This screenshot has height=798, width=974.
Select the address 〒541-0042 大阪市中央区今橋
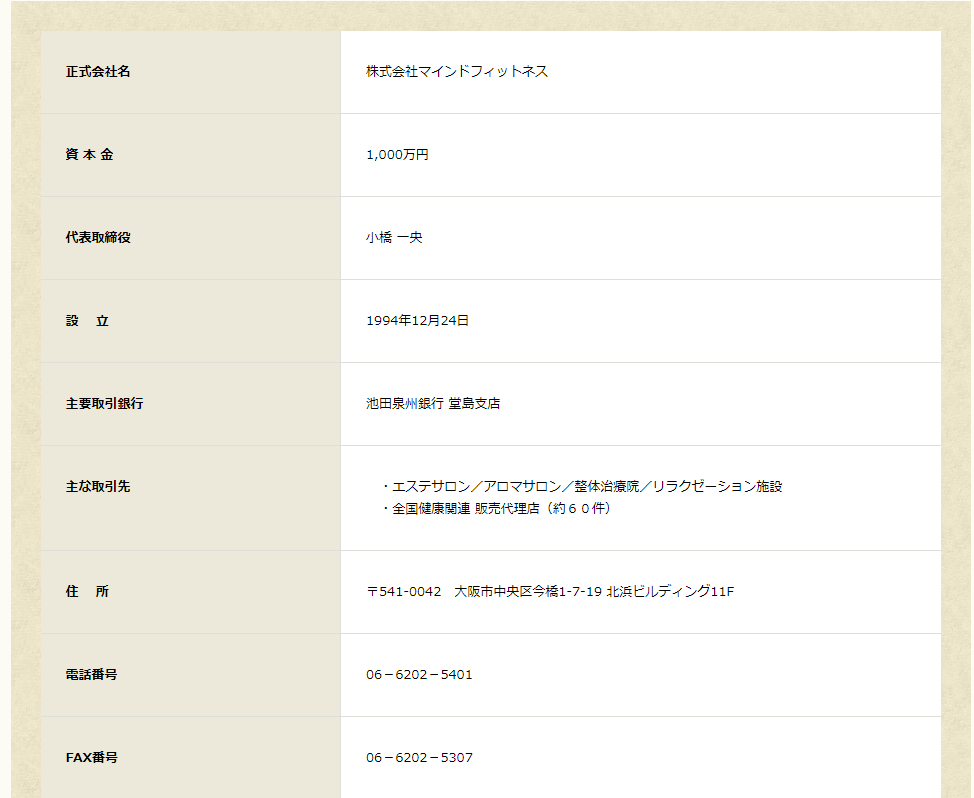tap(550, 592)
